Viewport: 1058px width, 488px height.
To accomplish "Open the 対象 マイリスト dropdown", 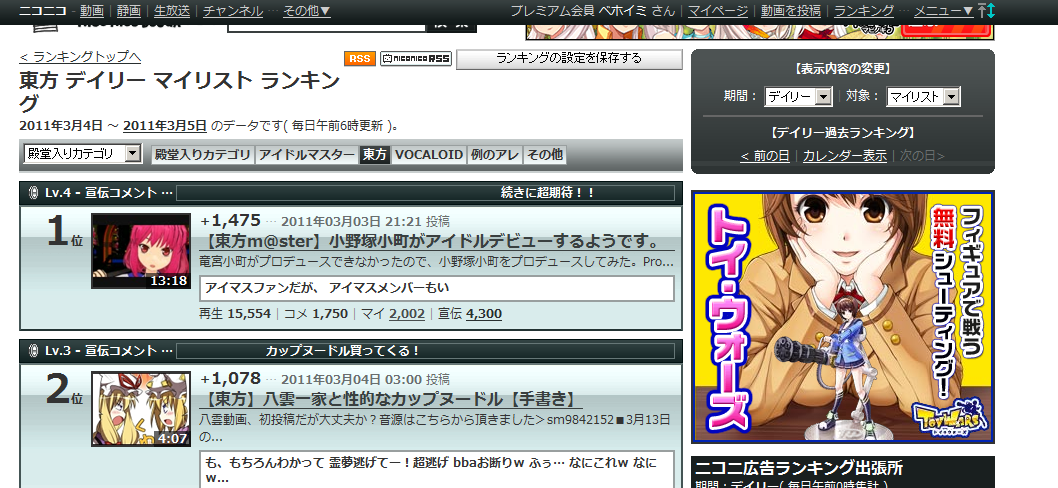I will coord(923,97).
